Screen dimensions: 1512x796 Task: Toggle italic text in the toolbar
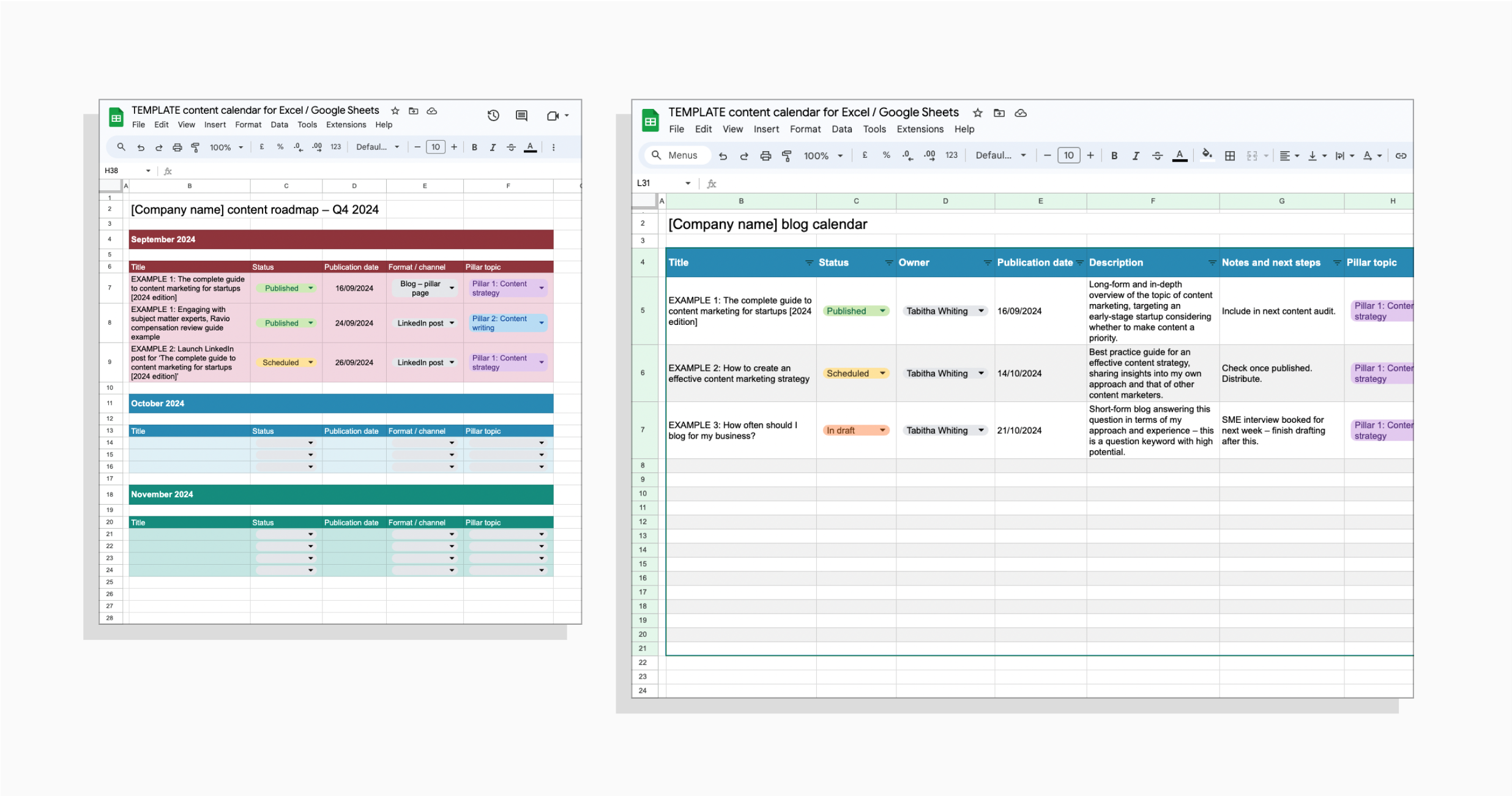click(x=1136, y=155)
